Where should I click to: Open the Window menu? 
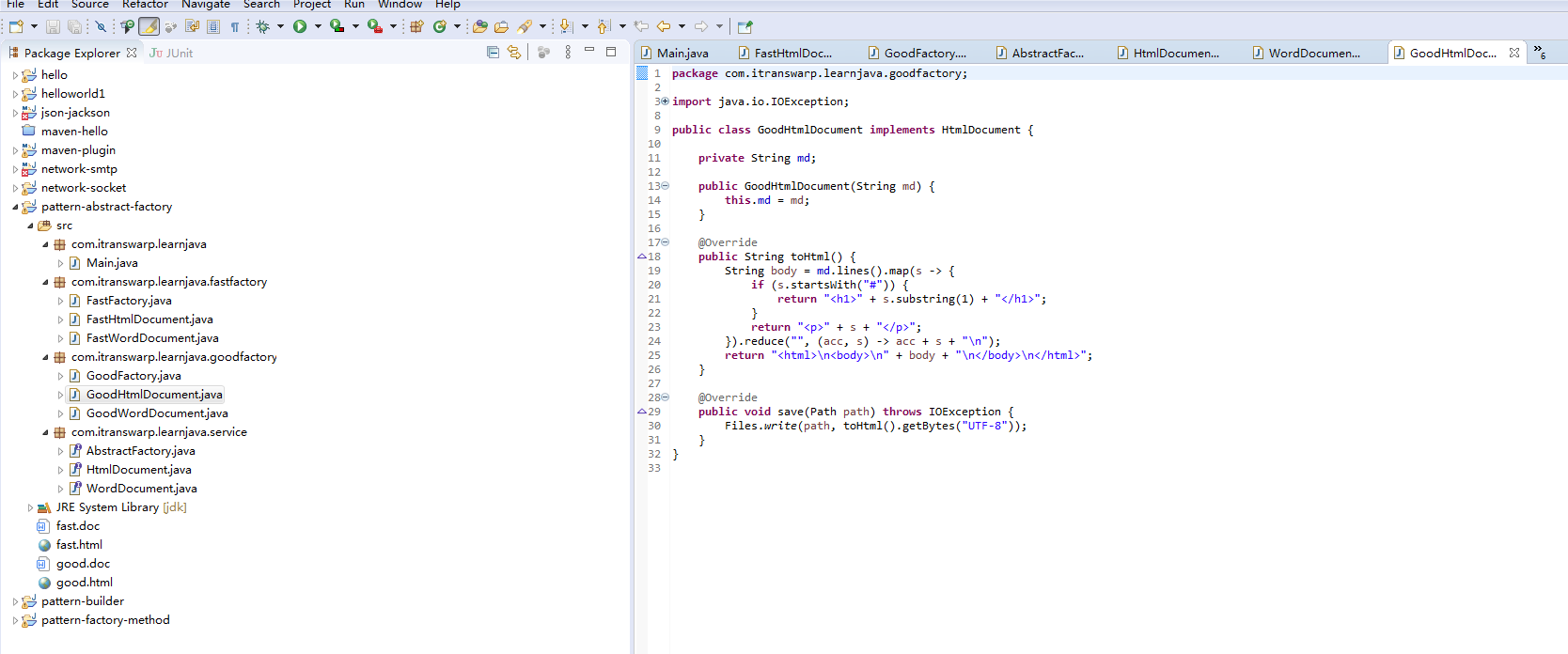(400, 5)
